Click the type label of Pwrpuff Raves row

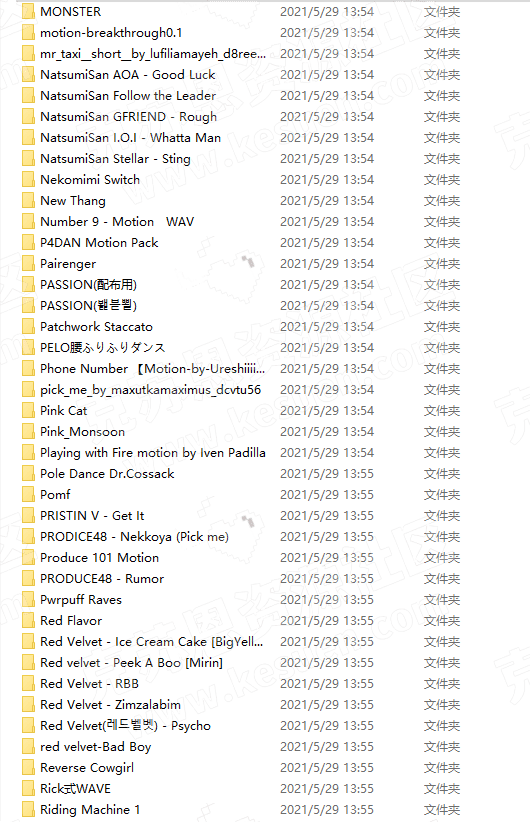click(x=441, y=600)
